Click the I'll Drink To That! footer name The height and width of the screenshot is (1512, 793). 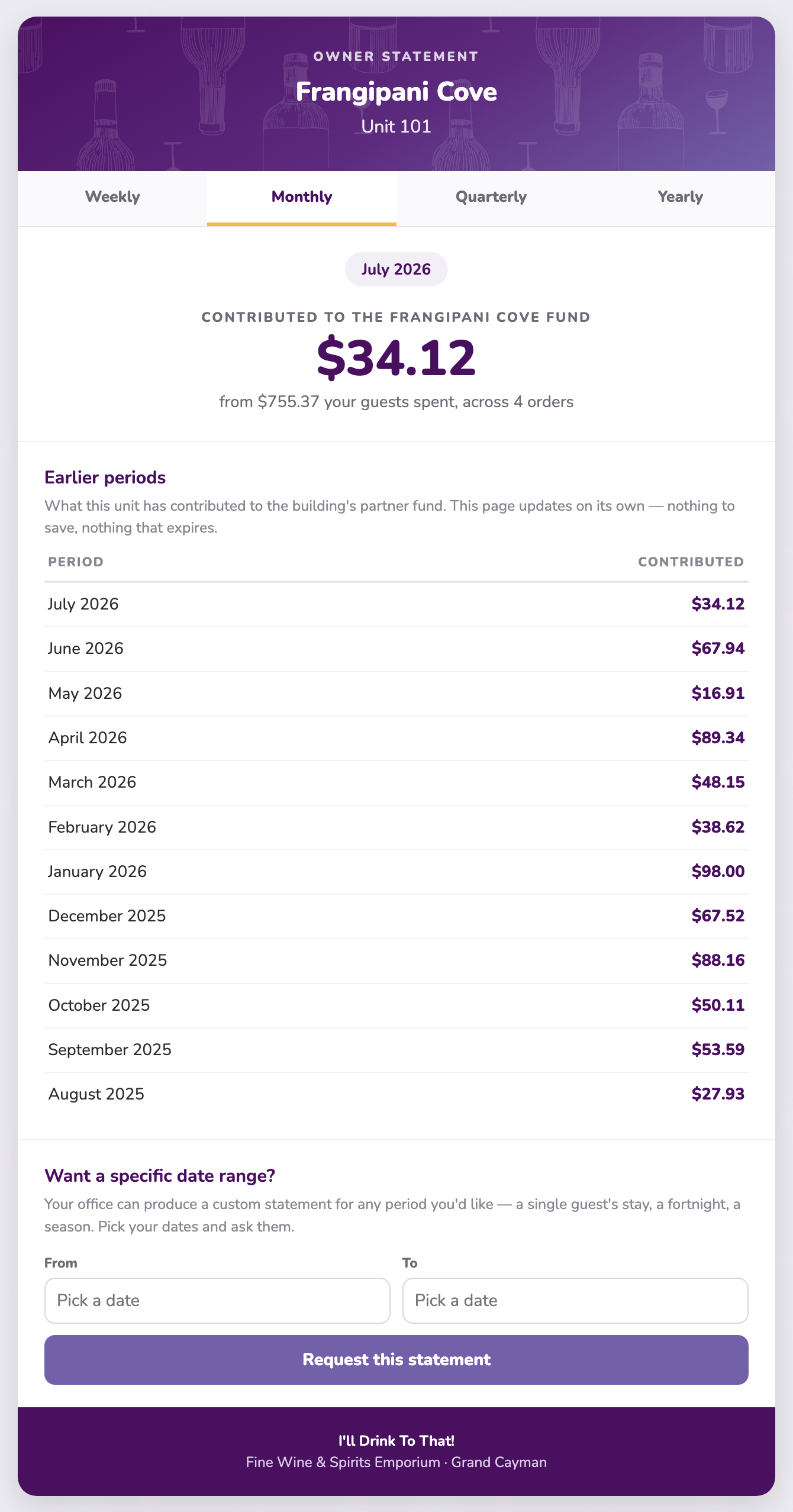pos(396,1441)
